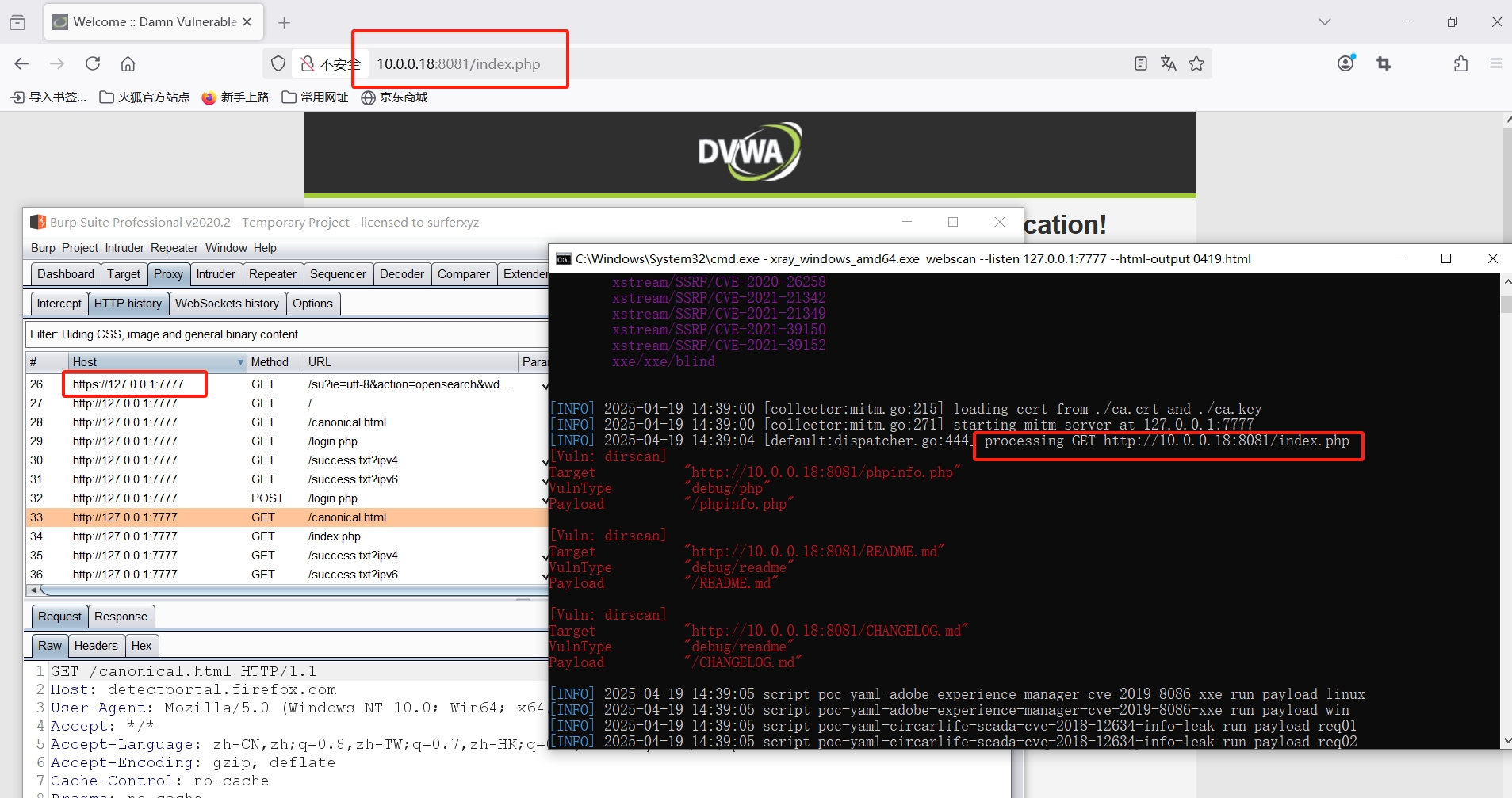
Task: Click the Host header line in raw request
Action: click(x=193, y=689)
